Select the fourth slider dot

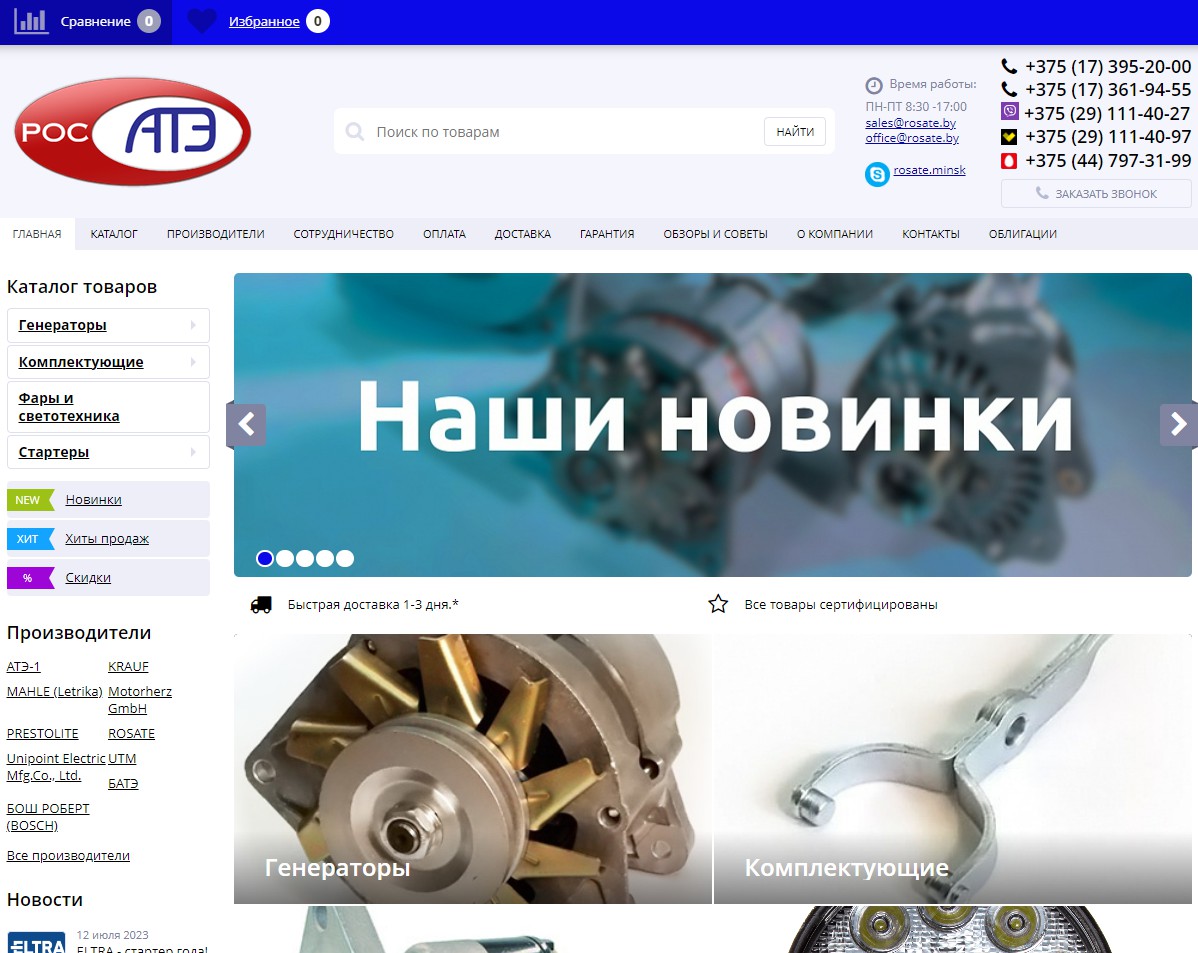click(325, 559)
